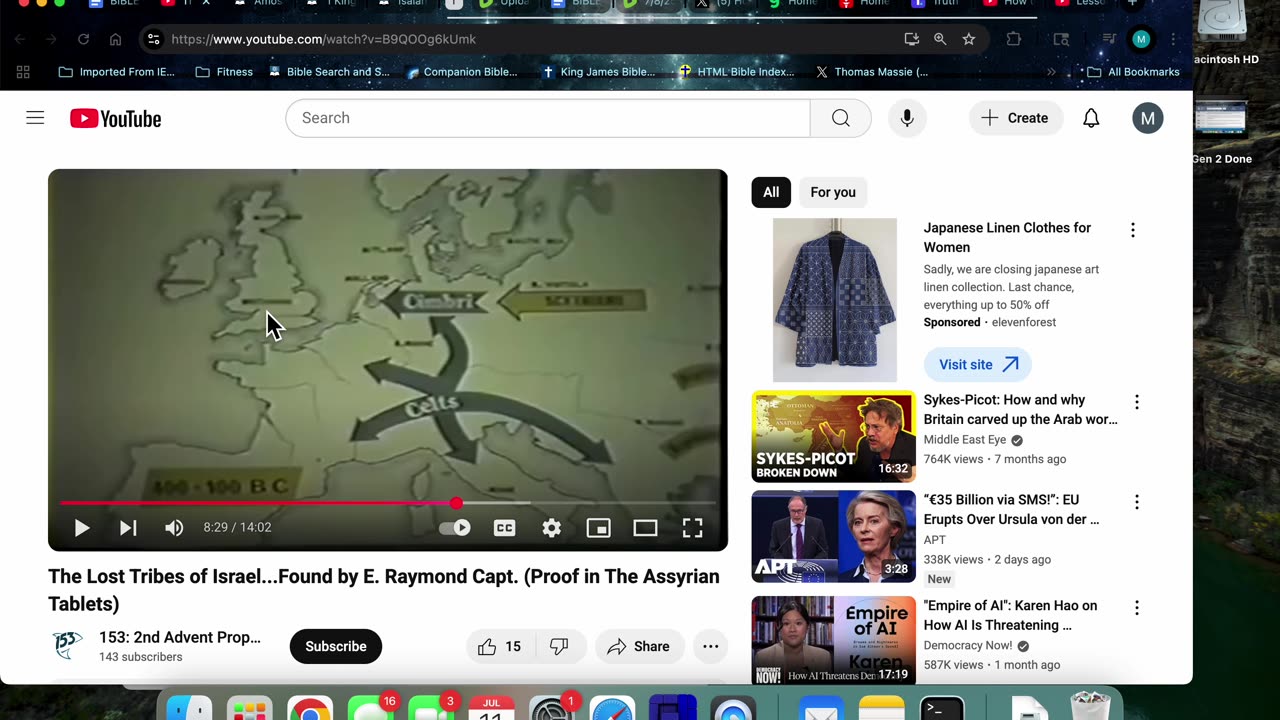Screen dimensions: 1280x720
Task: Open the Chrome apps grid shortcut
Action: pyautogui.click(x=23, y=72)
